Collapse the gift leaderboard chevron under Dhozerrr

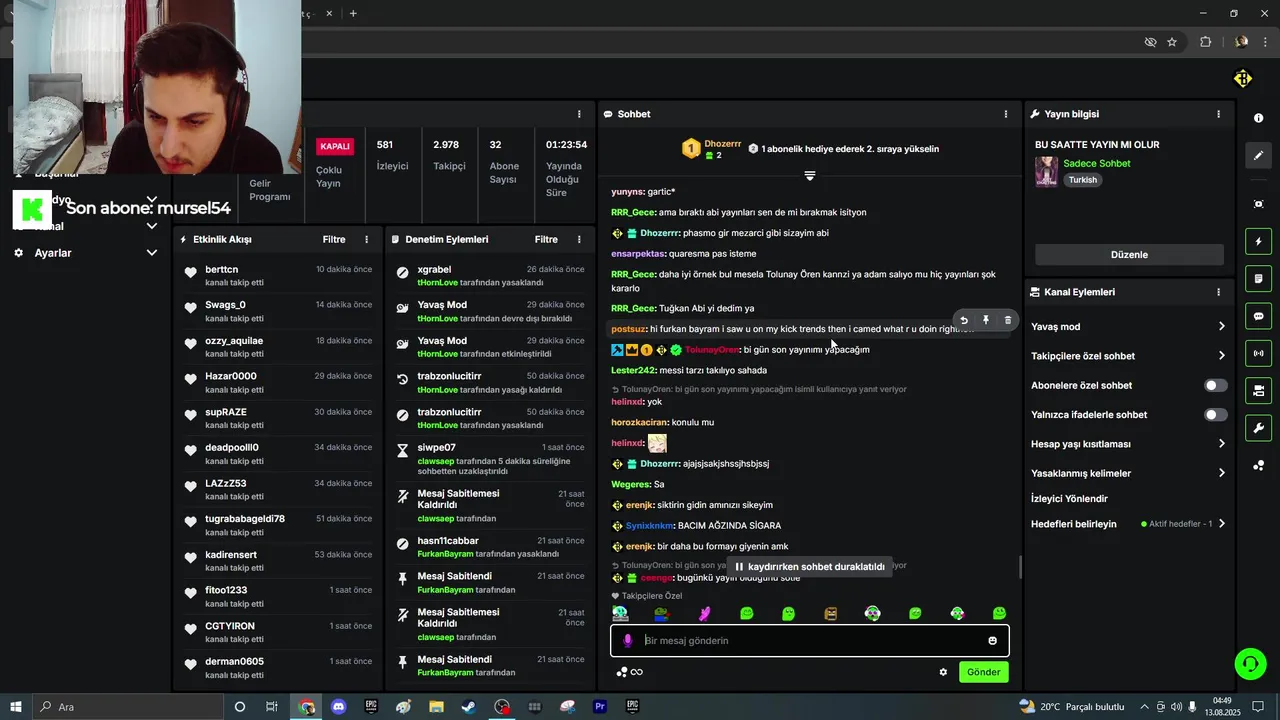(x=810, y=176)
